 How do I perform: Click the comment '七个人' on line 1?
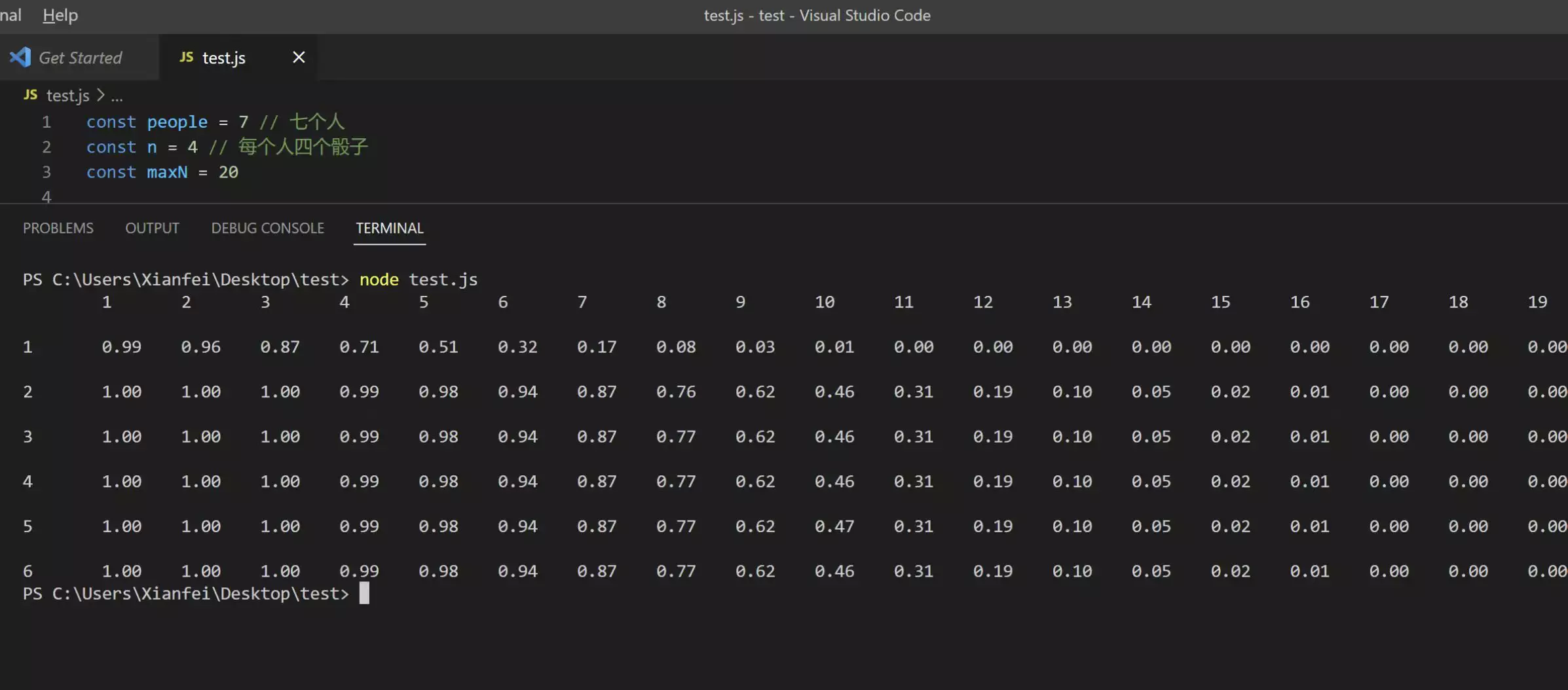[x=317, y=122]
